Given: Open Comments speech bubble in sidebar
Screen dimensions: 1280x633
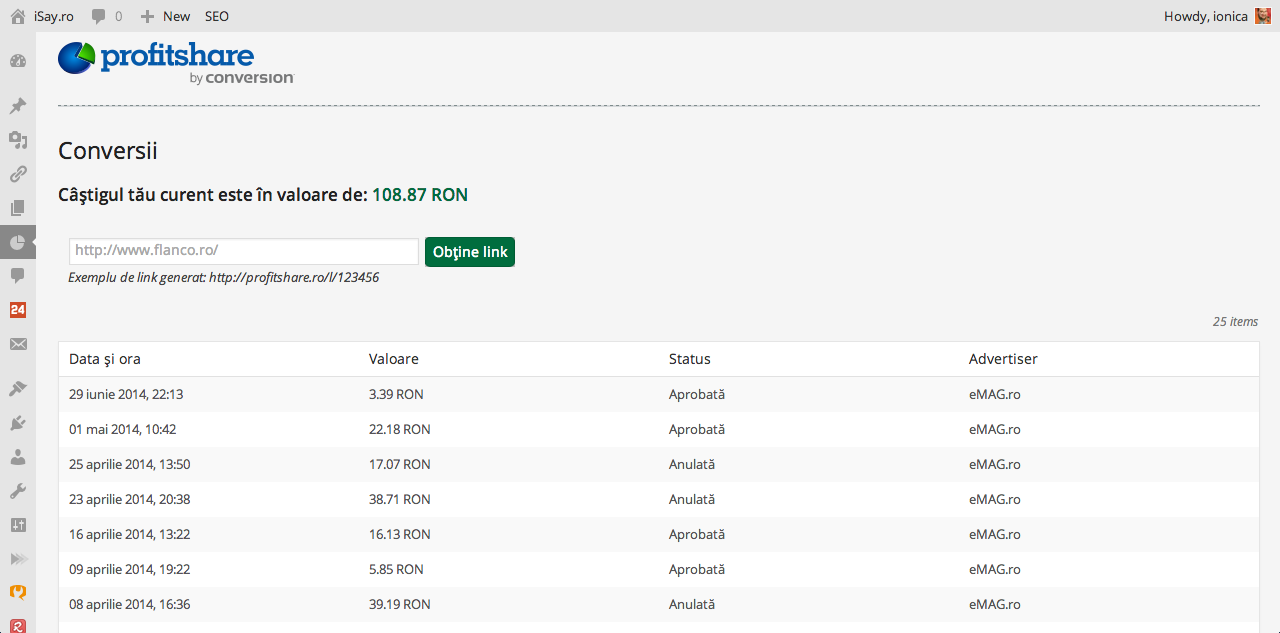Looking at the screenshot, I should click(18, 275).
